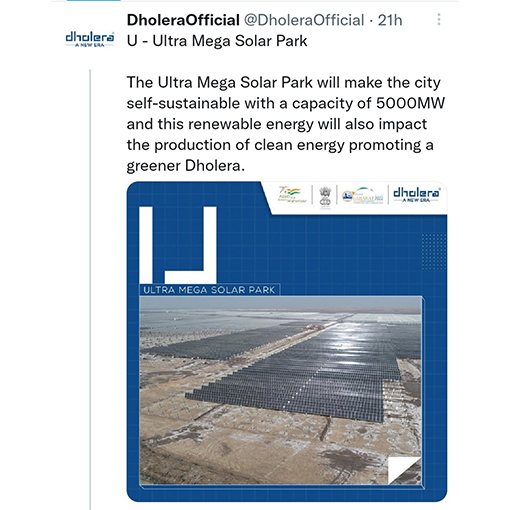Open the three-dot More menu on tweet
This screenshot has height=510, width=510.
[x=439, y=20]
